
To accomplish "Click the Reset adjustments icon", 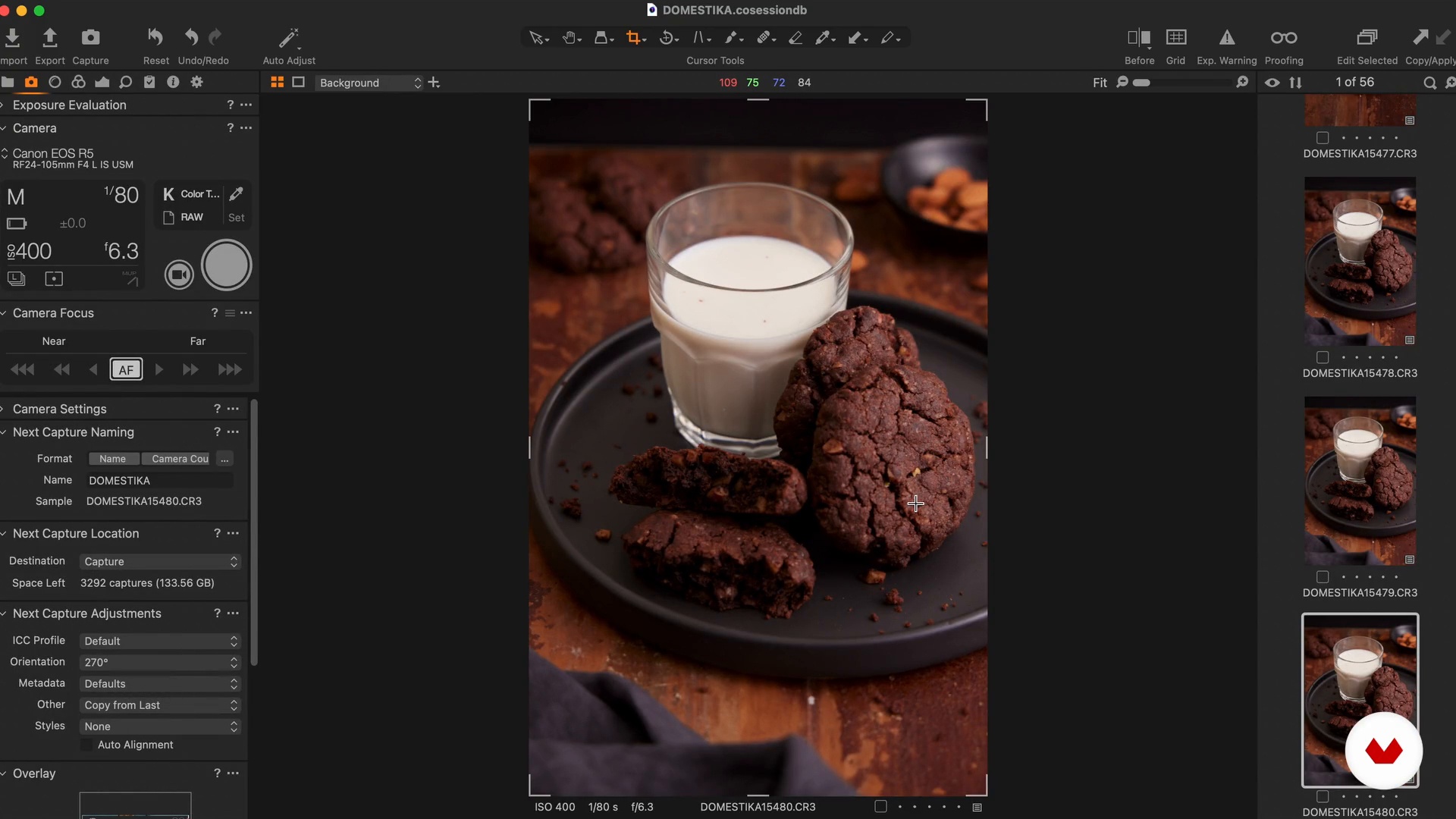I will tap(155, 37).
